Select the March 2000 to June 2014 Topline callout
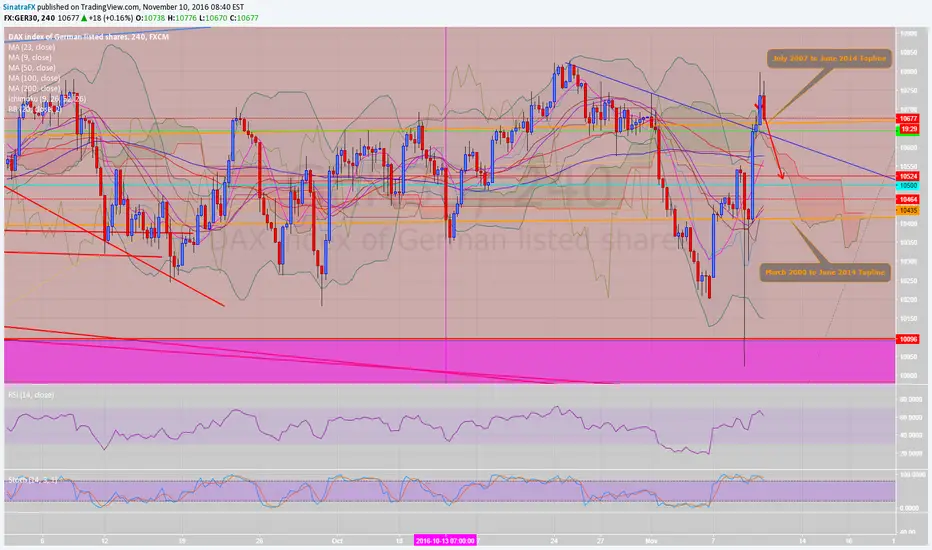932x550 pixels. 824,272
